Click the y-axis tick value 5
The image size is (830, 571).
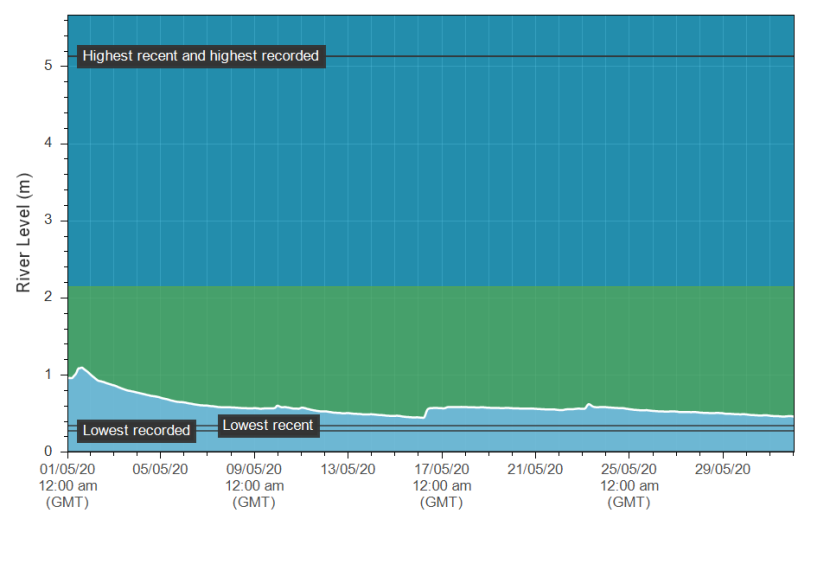pos(48,67)
